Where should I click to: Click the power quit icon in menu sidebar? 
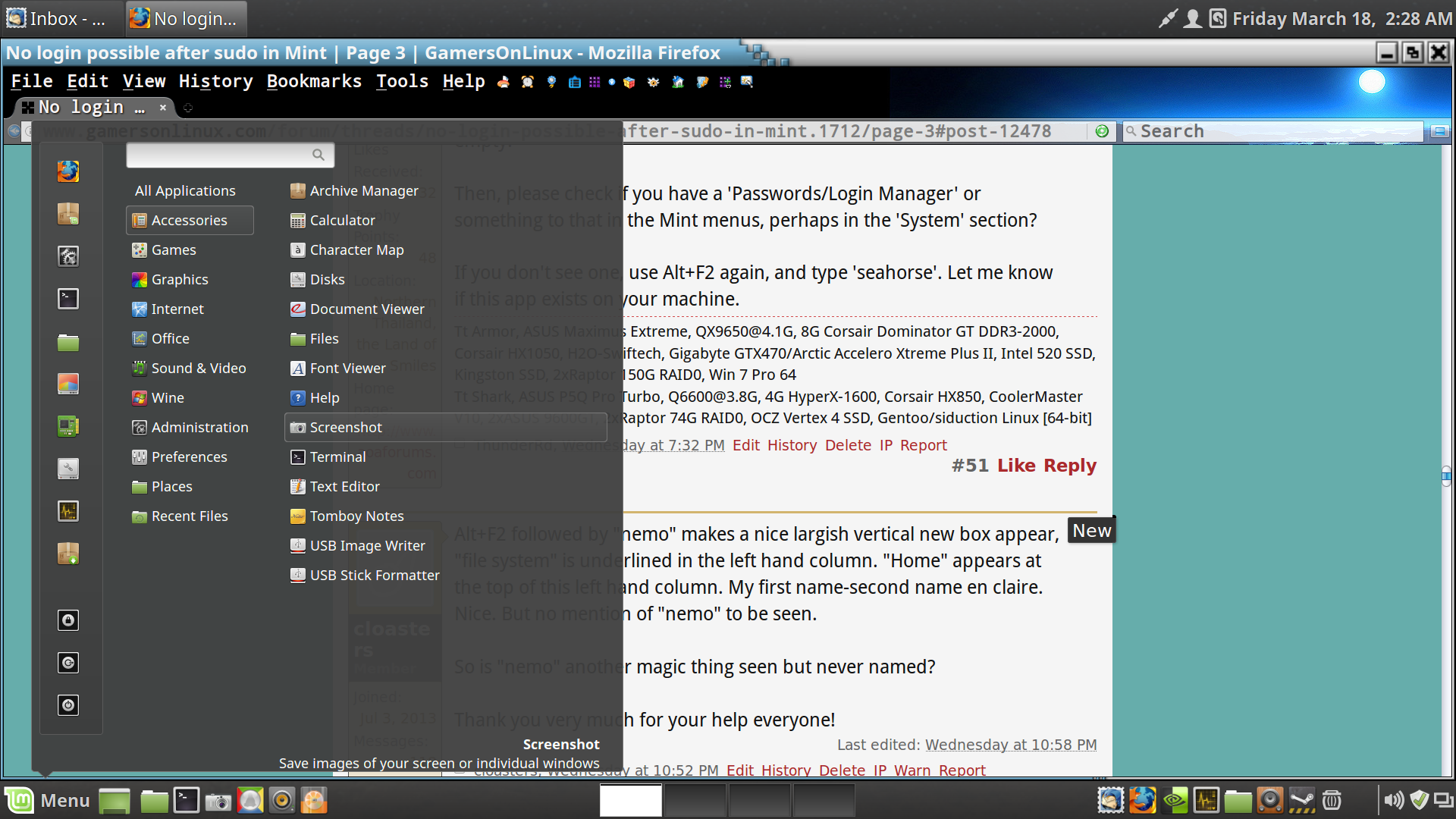click(x=68, y=705)
